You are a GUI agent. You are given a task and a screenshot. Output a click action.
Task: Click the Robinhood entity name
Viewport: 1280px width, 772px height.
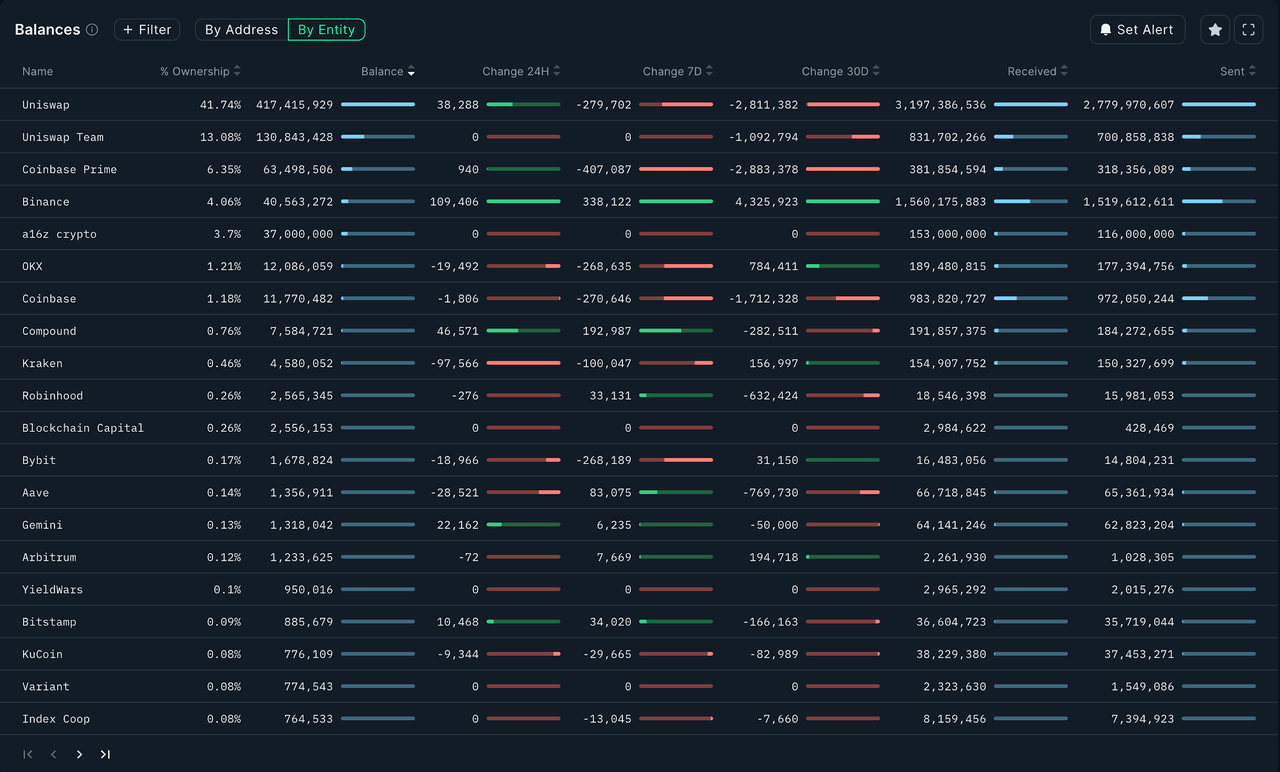coord(53,396)
